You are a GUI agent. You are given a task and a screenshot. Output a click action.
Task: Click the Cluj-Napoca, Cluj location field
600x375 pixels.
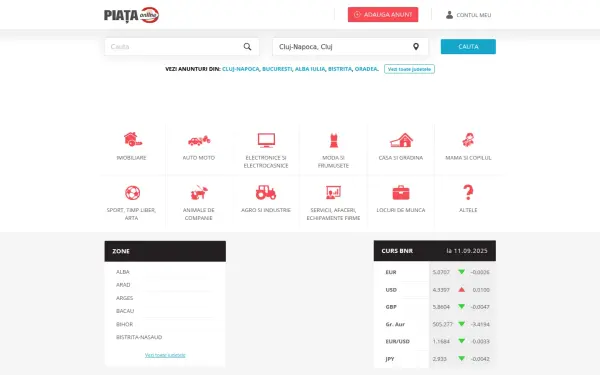pyautogui.click(x=350, y=47)
